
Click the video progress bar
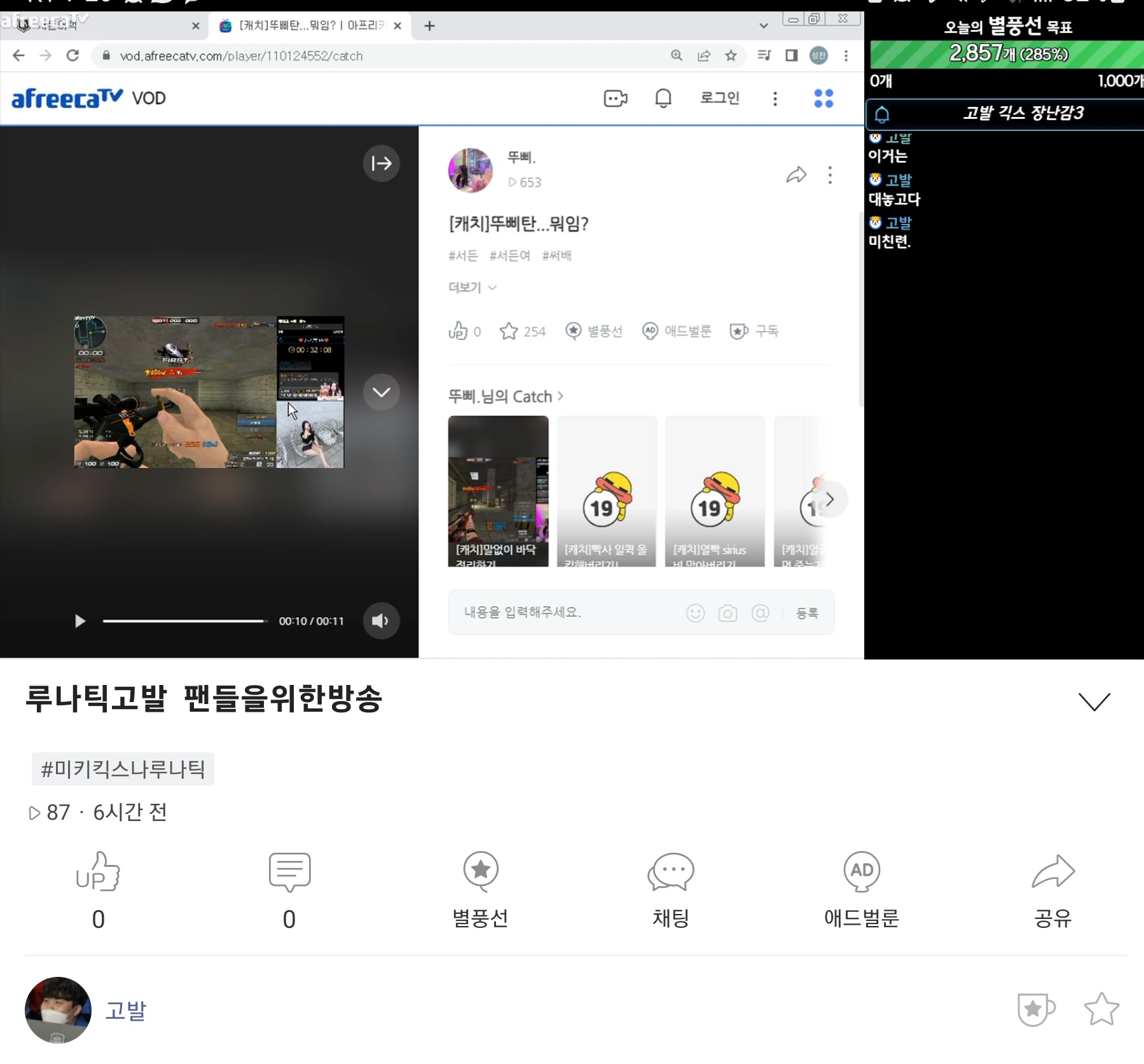[184, 621]
